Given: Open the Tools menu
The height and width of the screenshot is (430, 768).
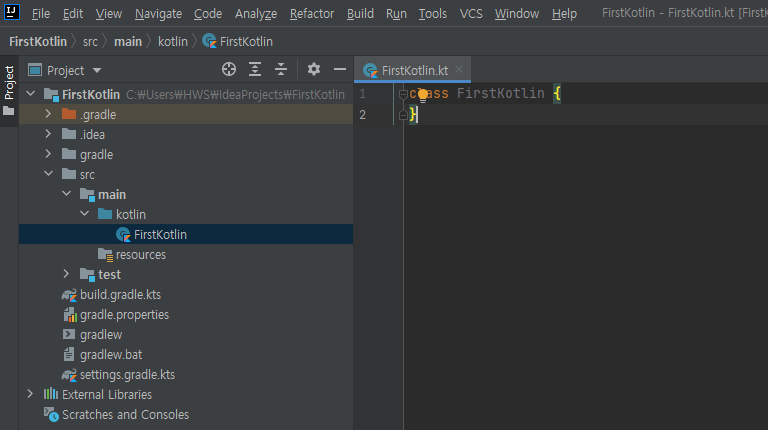Looking at the screenshot, I should 432,14.
